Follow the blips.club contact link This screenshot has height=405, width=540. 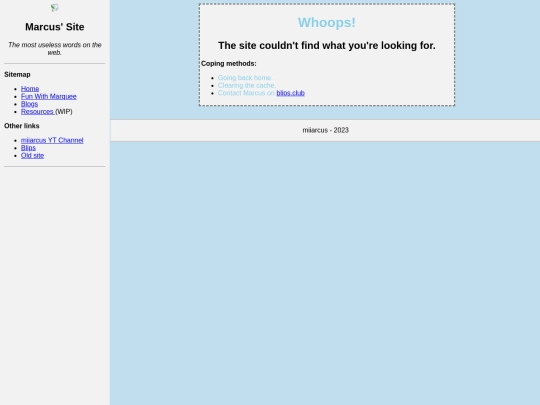290,93
